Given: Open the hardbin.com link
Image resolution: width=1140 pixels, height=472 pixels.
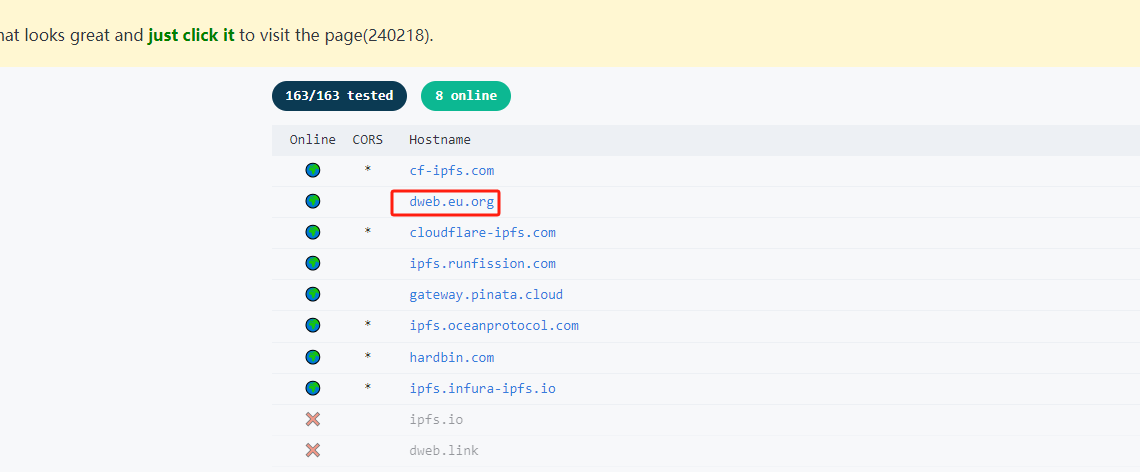Looking at the screenshot, I should coord(451,357).
